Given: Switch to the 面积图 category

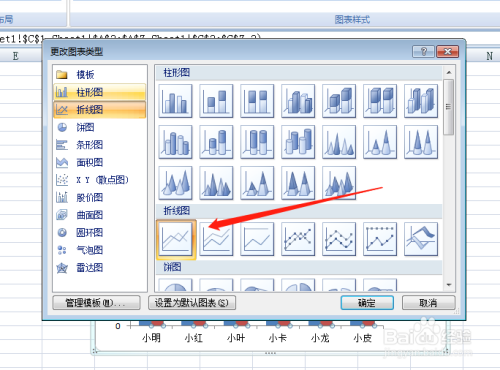Looking at the screenshot, I should coord(100,162).
